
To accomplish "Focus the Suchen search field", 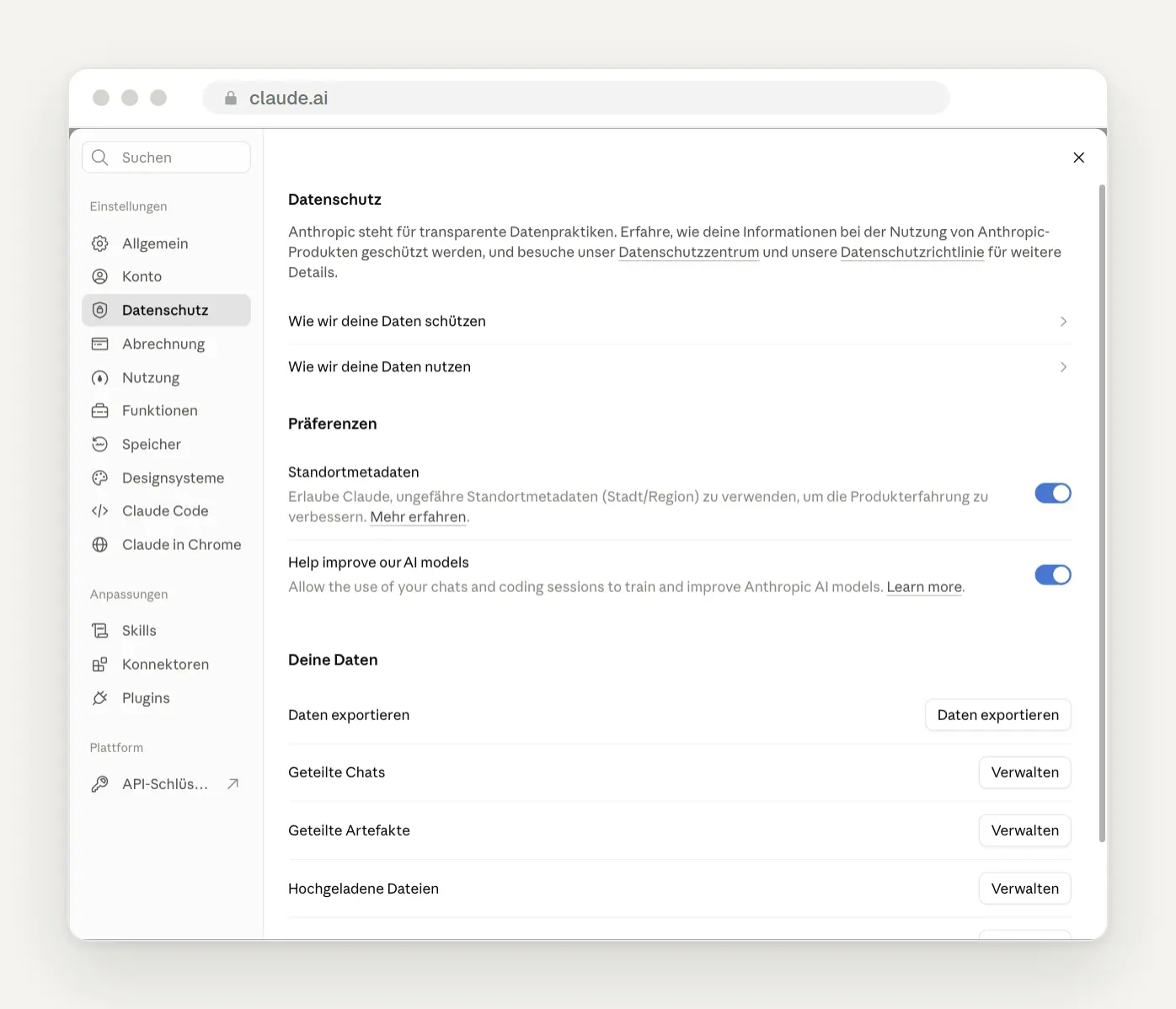I will pyautogui.click(x=166, y=157).
